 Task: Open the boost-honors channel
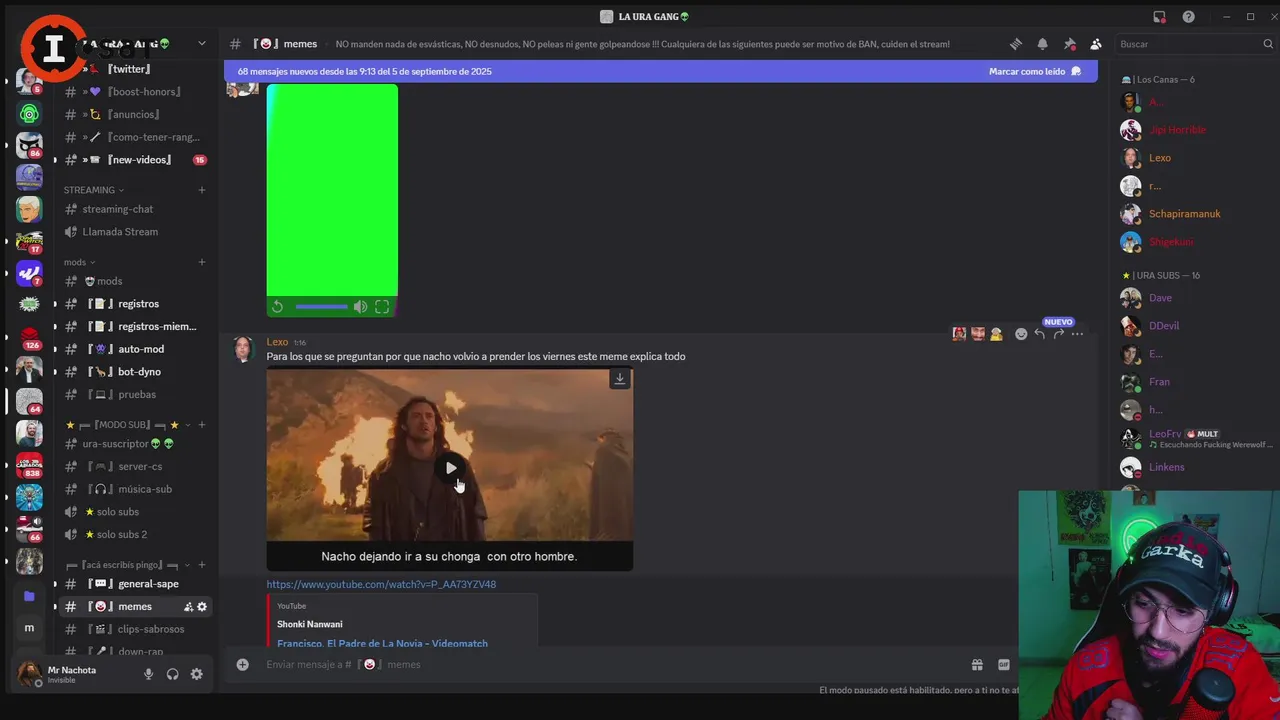point(134,92)
